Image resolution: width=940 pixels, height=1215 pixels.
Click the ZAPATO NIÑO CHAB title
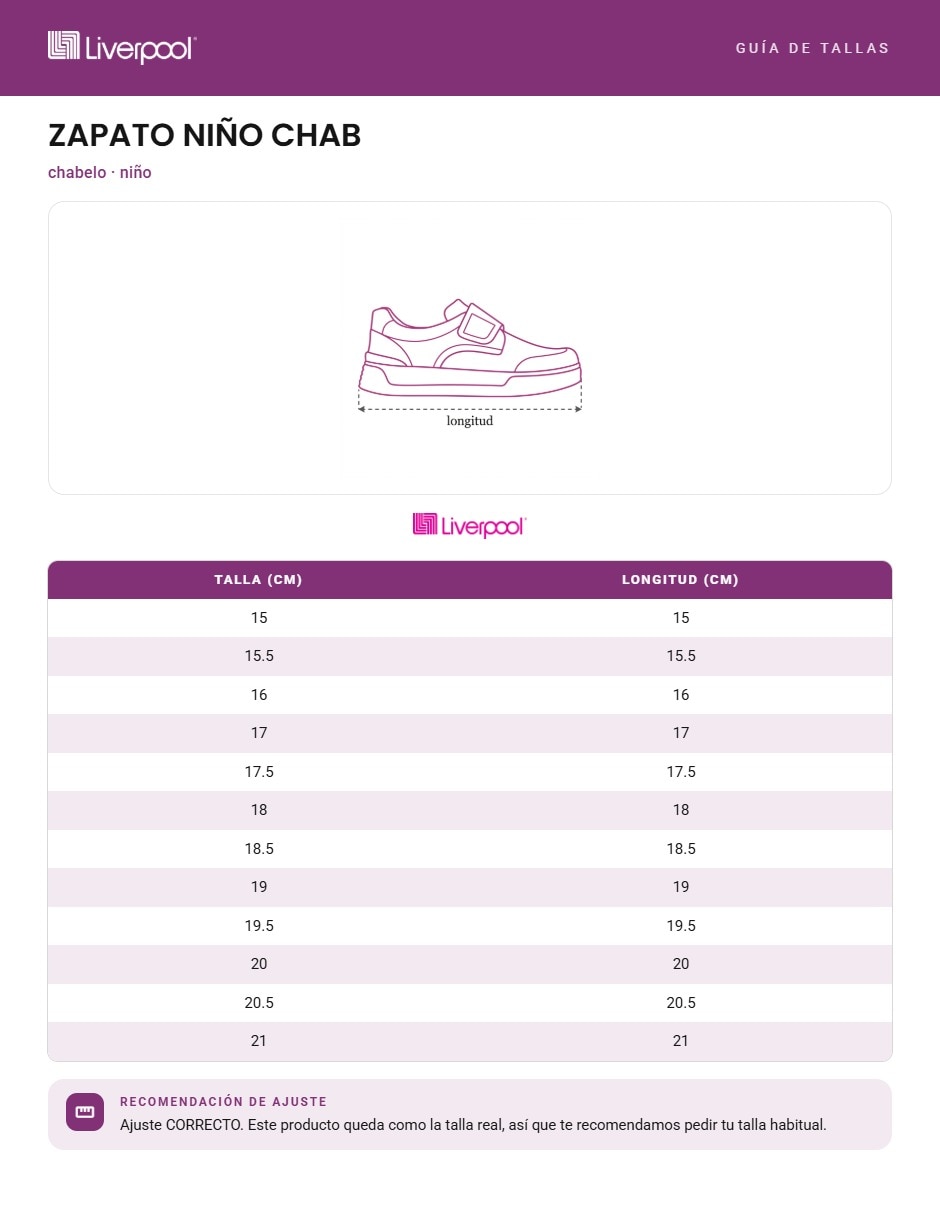click(205, 136)
